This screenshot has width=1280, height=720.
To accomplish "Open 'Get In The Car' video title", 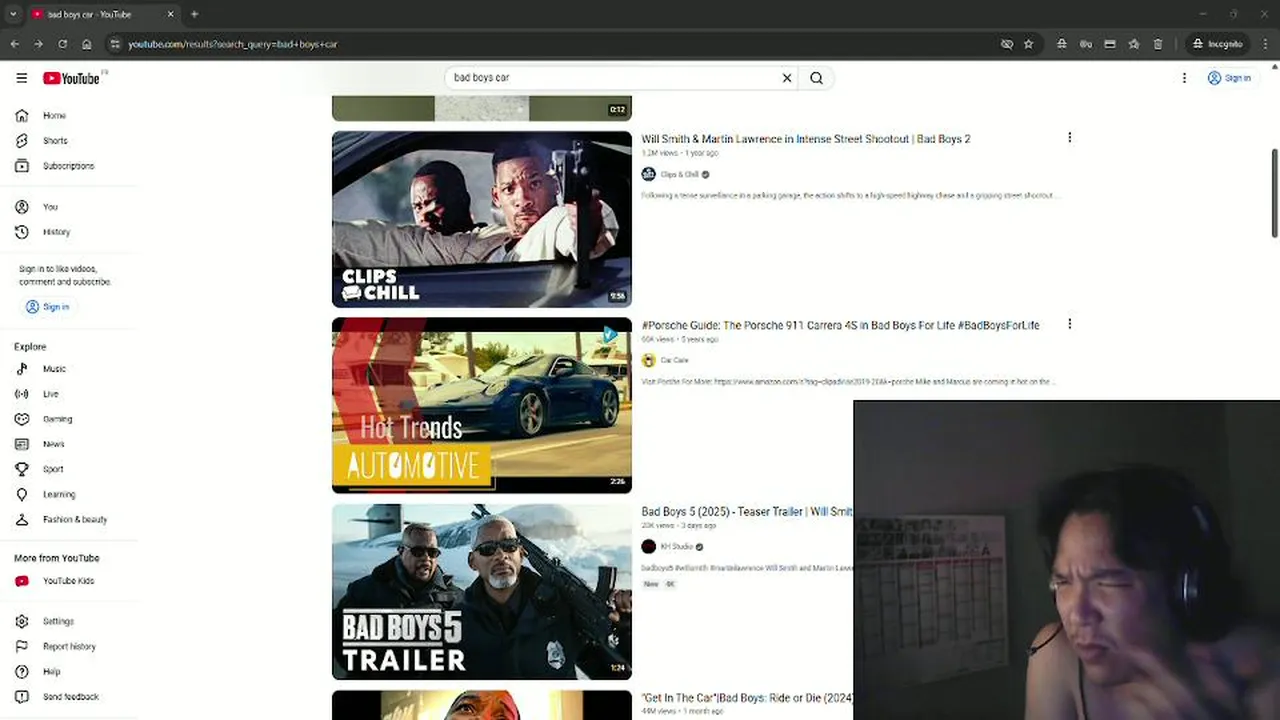I will [x=747, y=698].
